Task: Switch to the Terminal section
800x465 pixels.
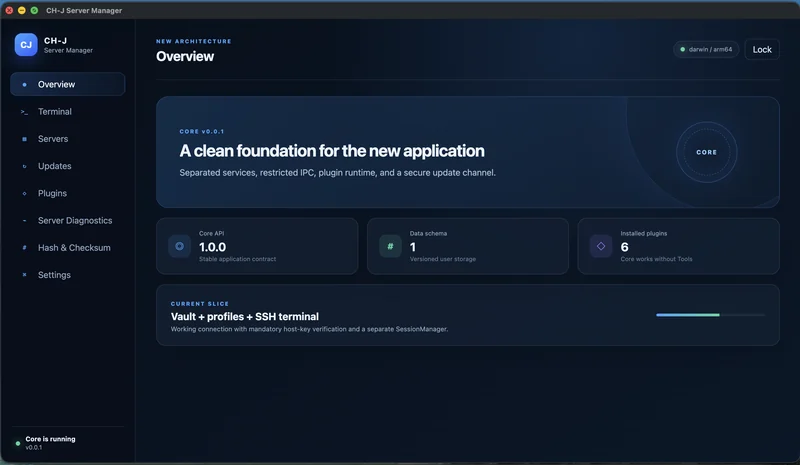Action: pos(68,112)
